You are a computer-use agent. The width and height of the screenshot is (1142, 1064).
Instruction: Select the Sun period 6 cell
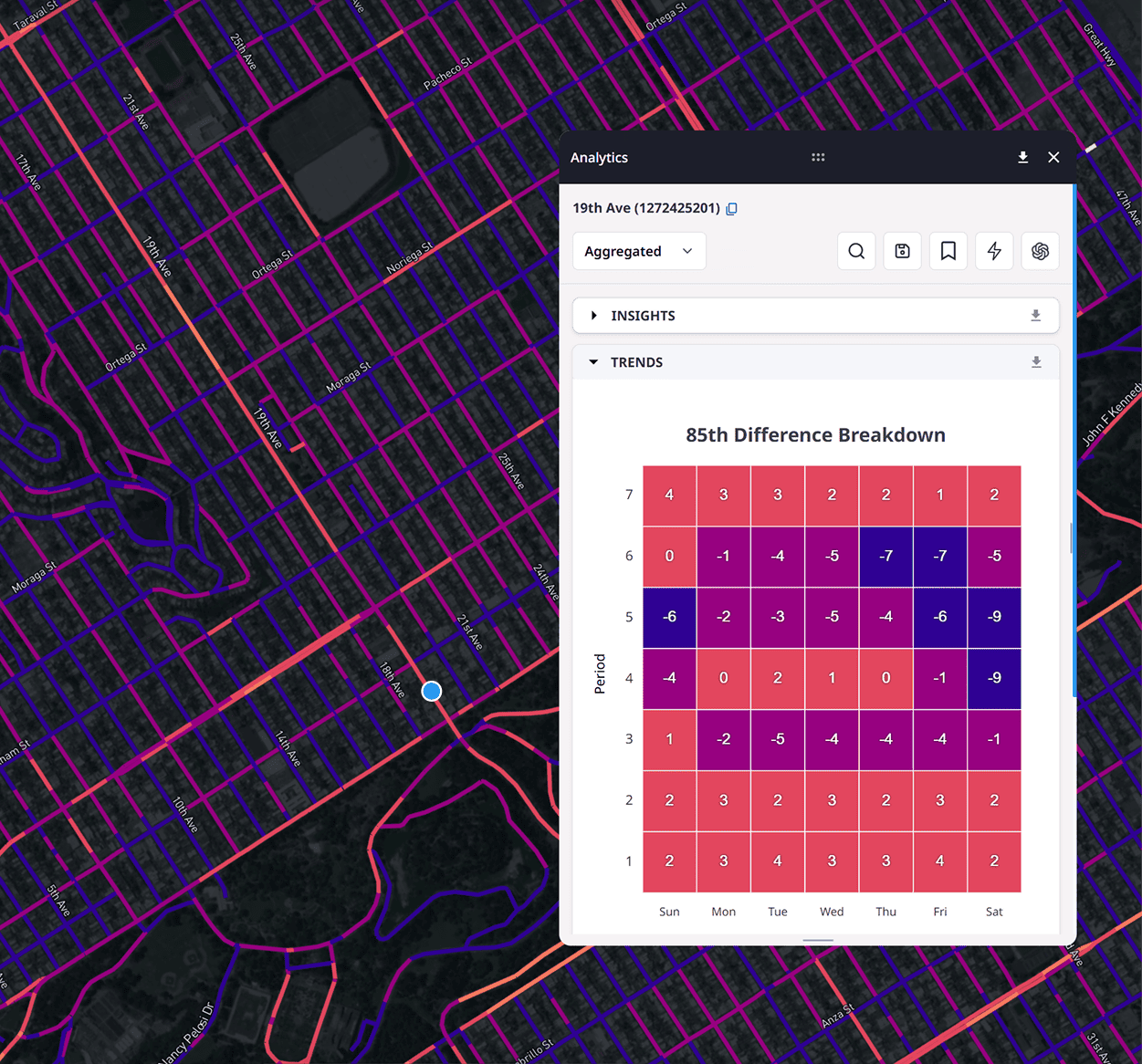(x=669, y=557)
